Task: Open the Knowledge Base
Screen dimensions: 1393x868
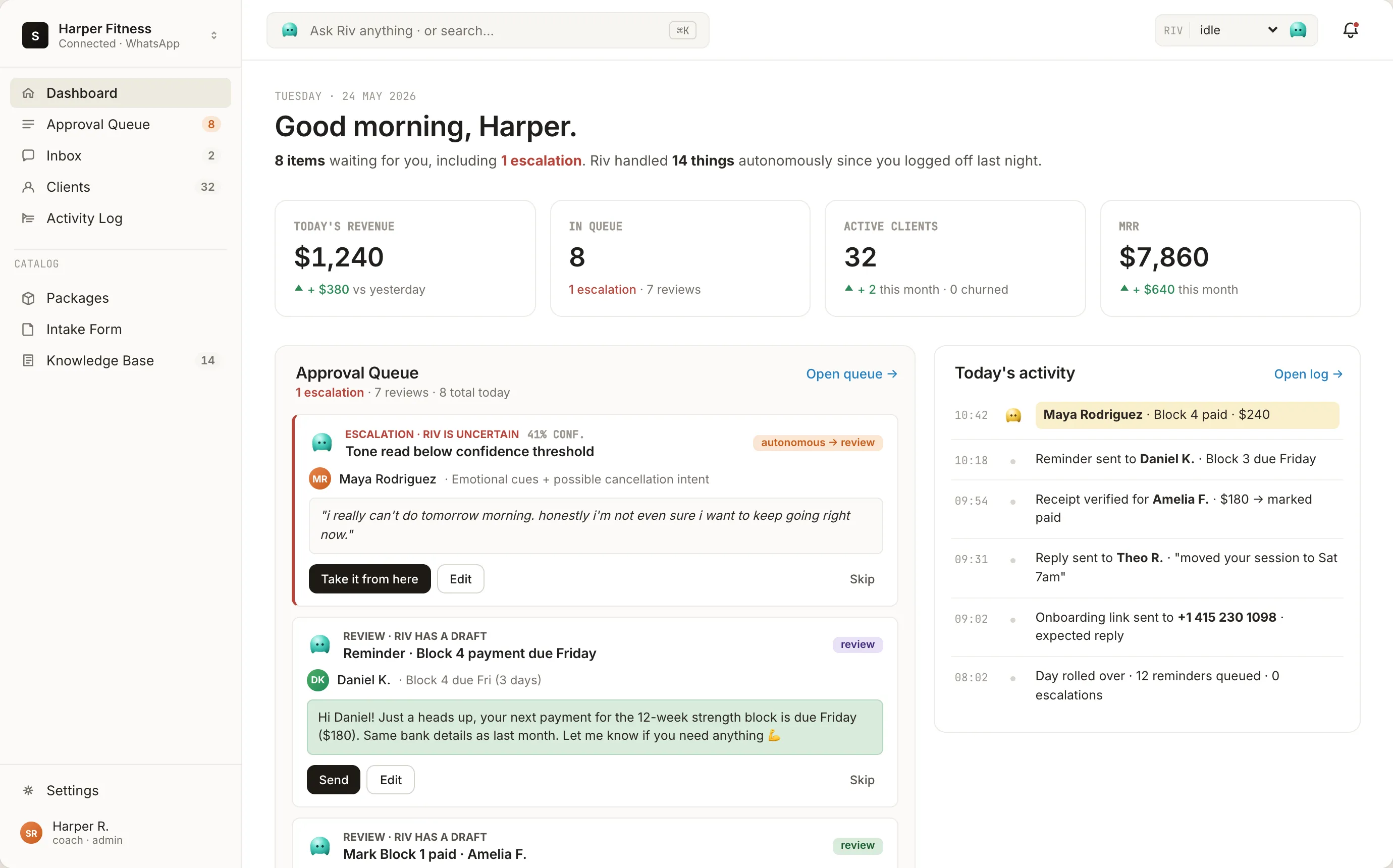Action: point(121,360)
